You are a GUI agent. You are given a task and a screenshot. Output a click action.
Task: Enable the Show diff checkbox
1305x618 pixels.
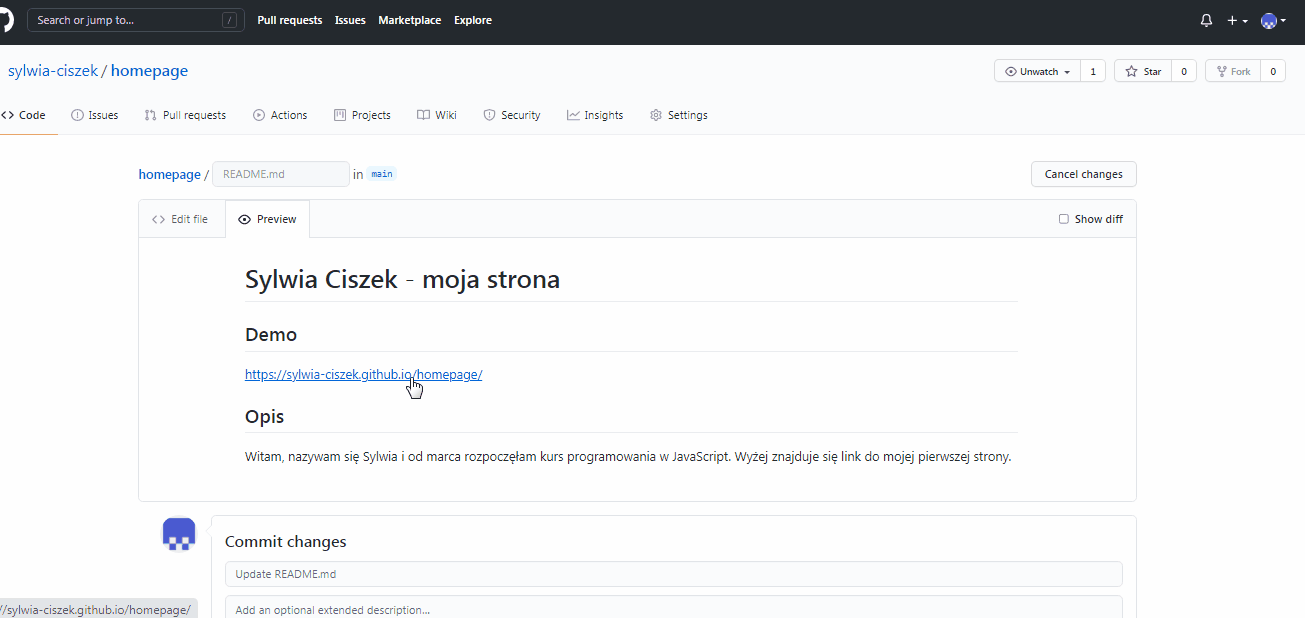(x=1064, y=219)
